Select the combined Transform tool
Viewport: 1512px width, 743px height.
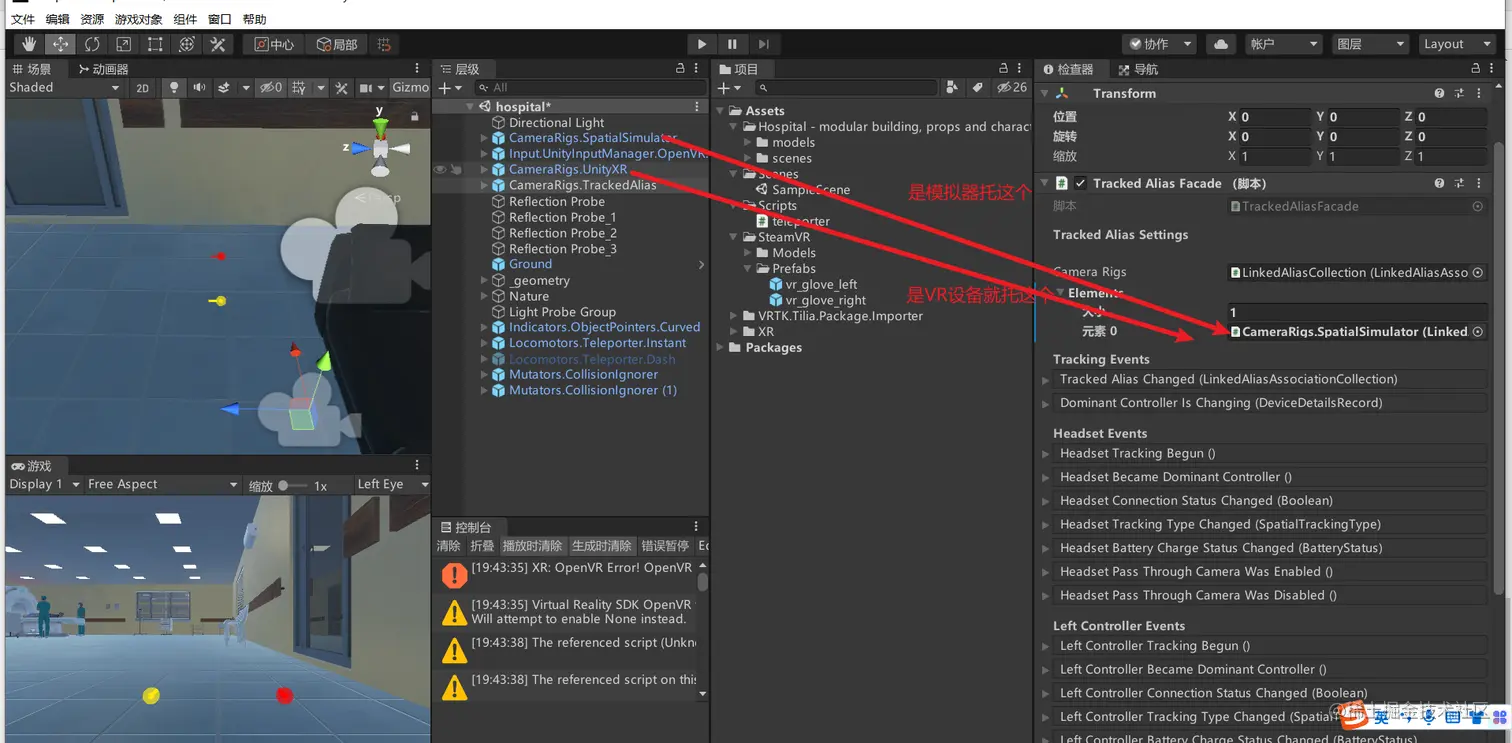186,44
